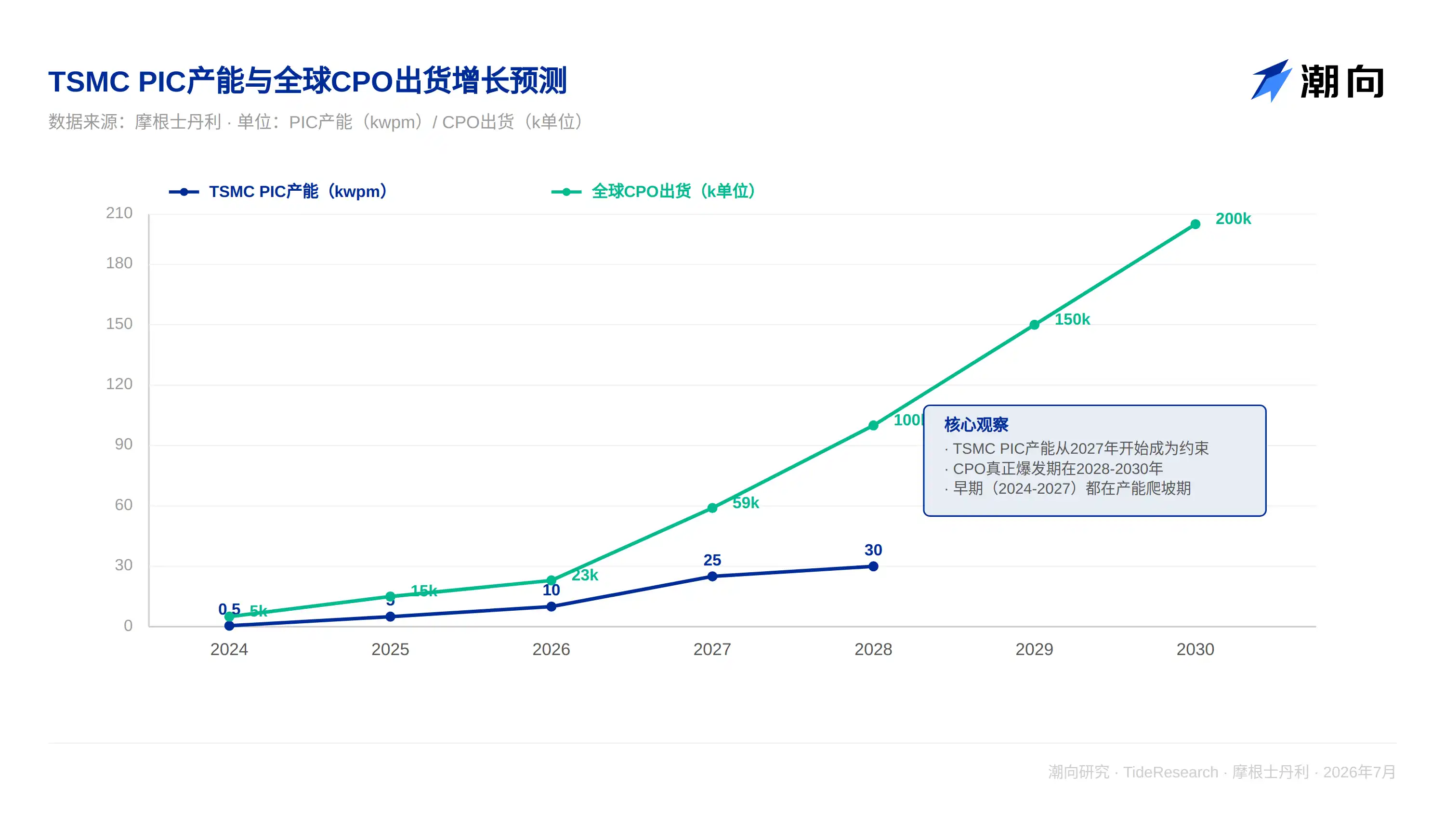The width and height of the screenshot is (1445, 840).
Task: Click the 潮向 brand name text
Action: 1342,81
